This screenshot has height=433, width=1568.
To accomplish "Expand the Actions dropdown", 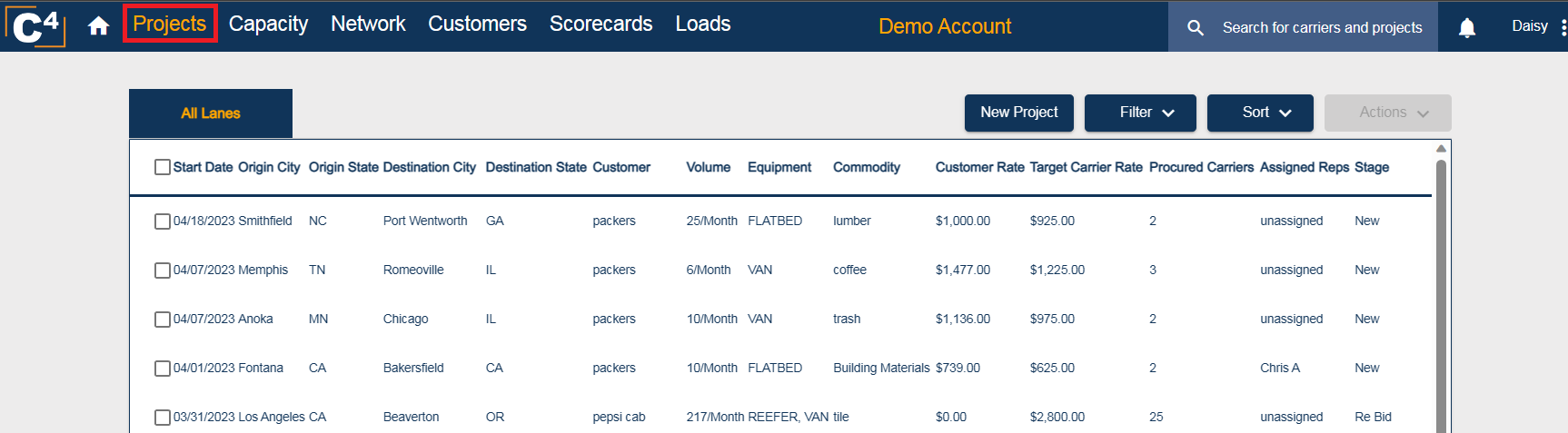I will coord(1386,113).
